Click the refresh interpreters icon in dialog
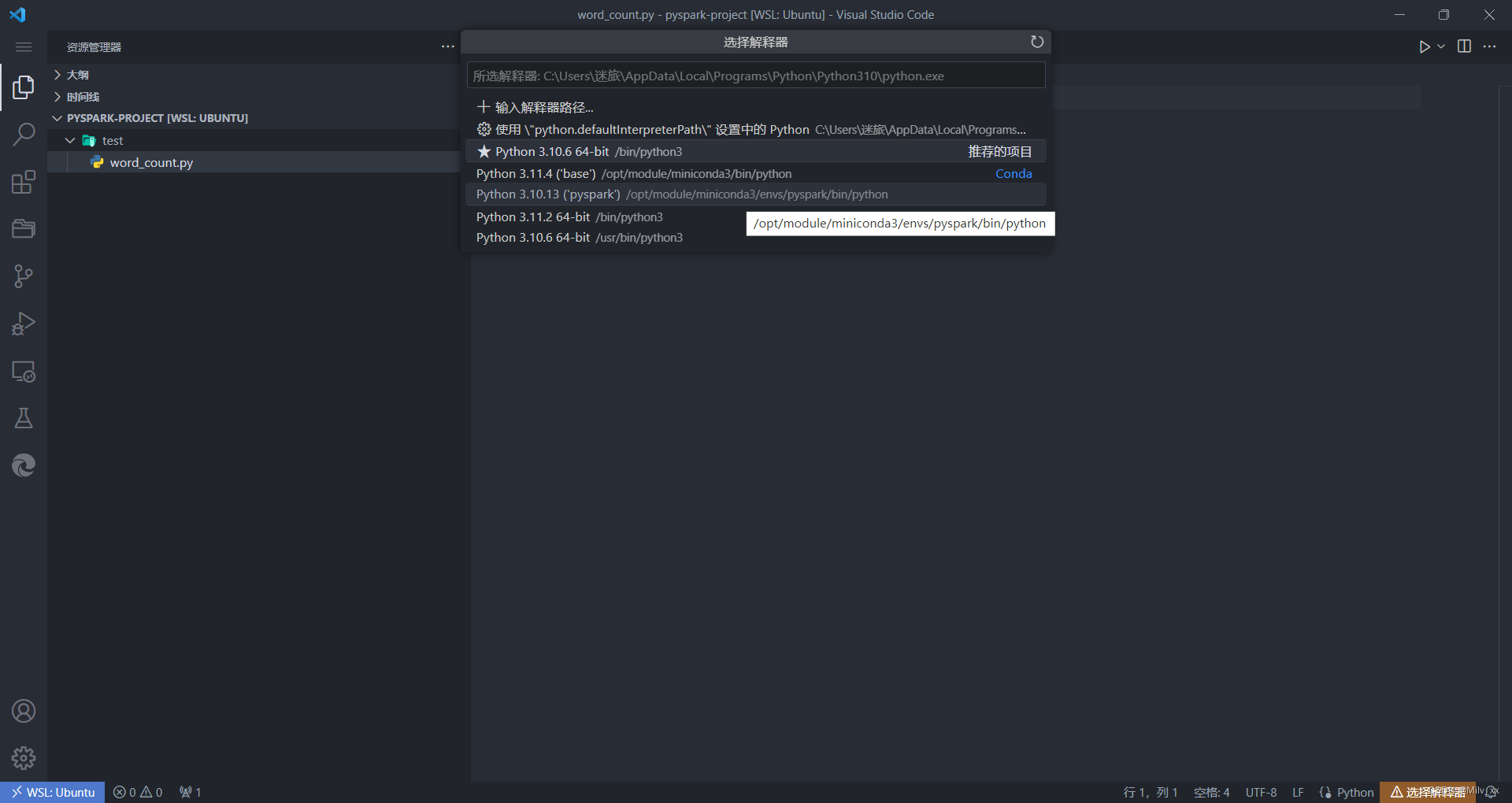This screenshot has width=1512, height=803. [1036, 42]
